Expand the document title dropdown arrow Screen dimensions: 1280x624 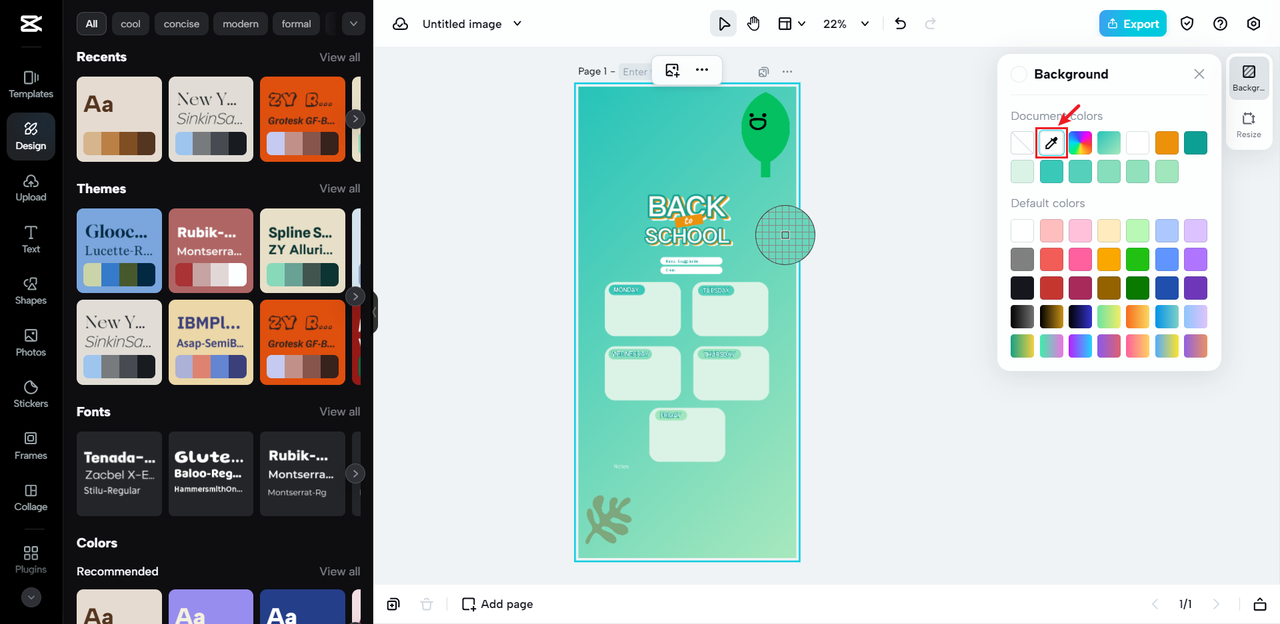pyautogui.click(x=517, y=24)
